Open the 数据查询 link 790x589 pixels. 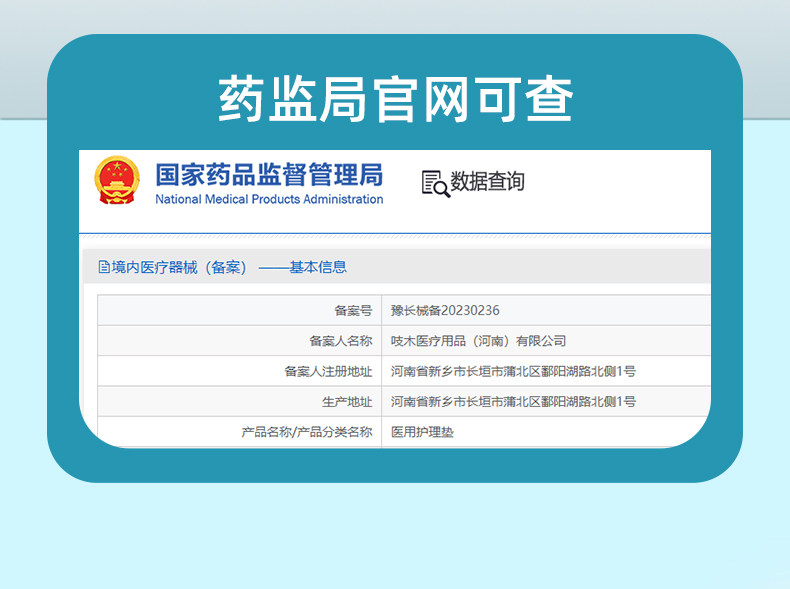click(487, 181)
